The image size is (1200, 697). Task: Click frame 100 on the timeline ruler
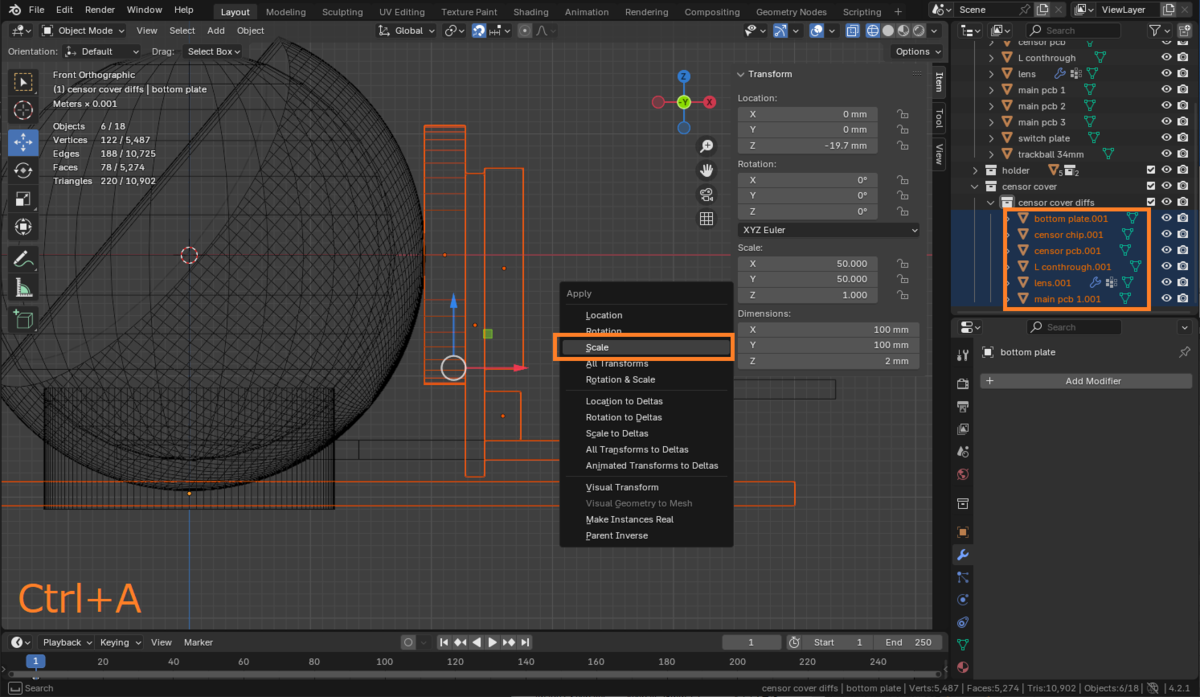pos(385,662)
